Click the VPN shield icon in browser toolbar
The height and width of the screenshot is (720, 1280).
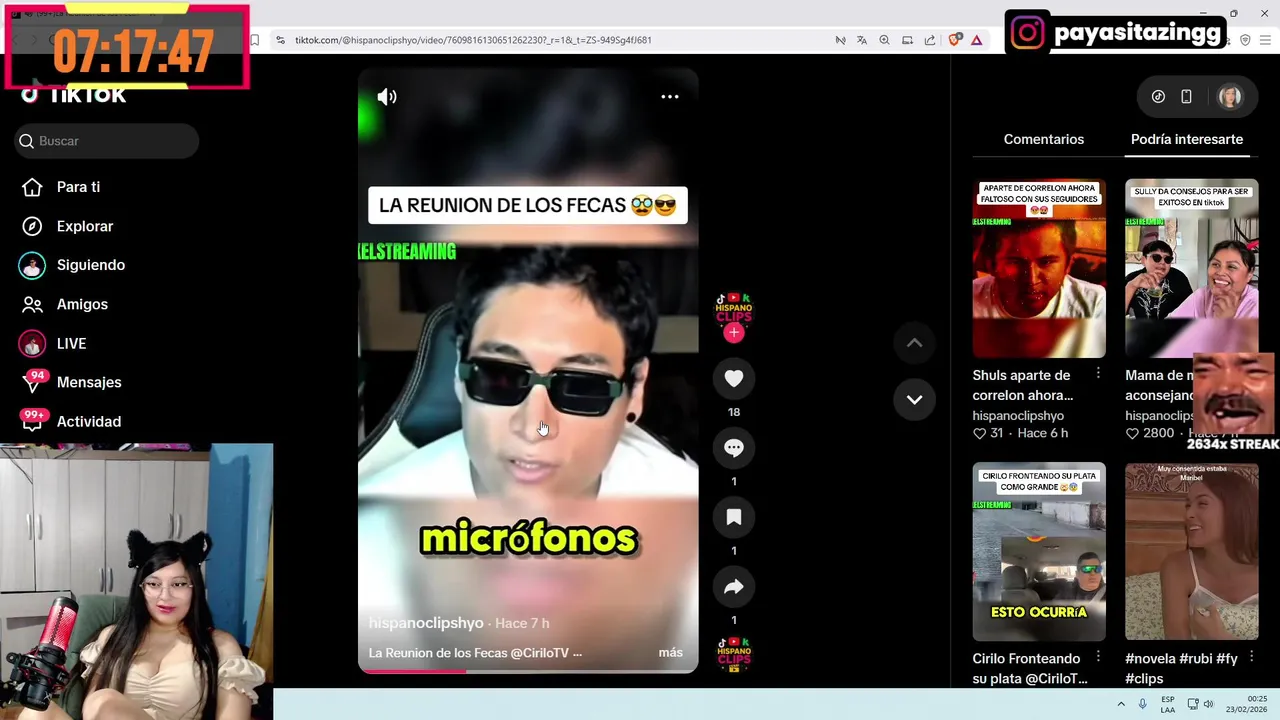click(1245, 40)
